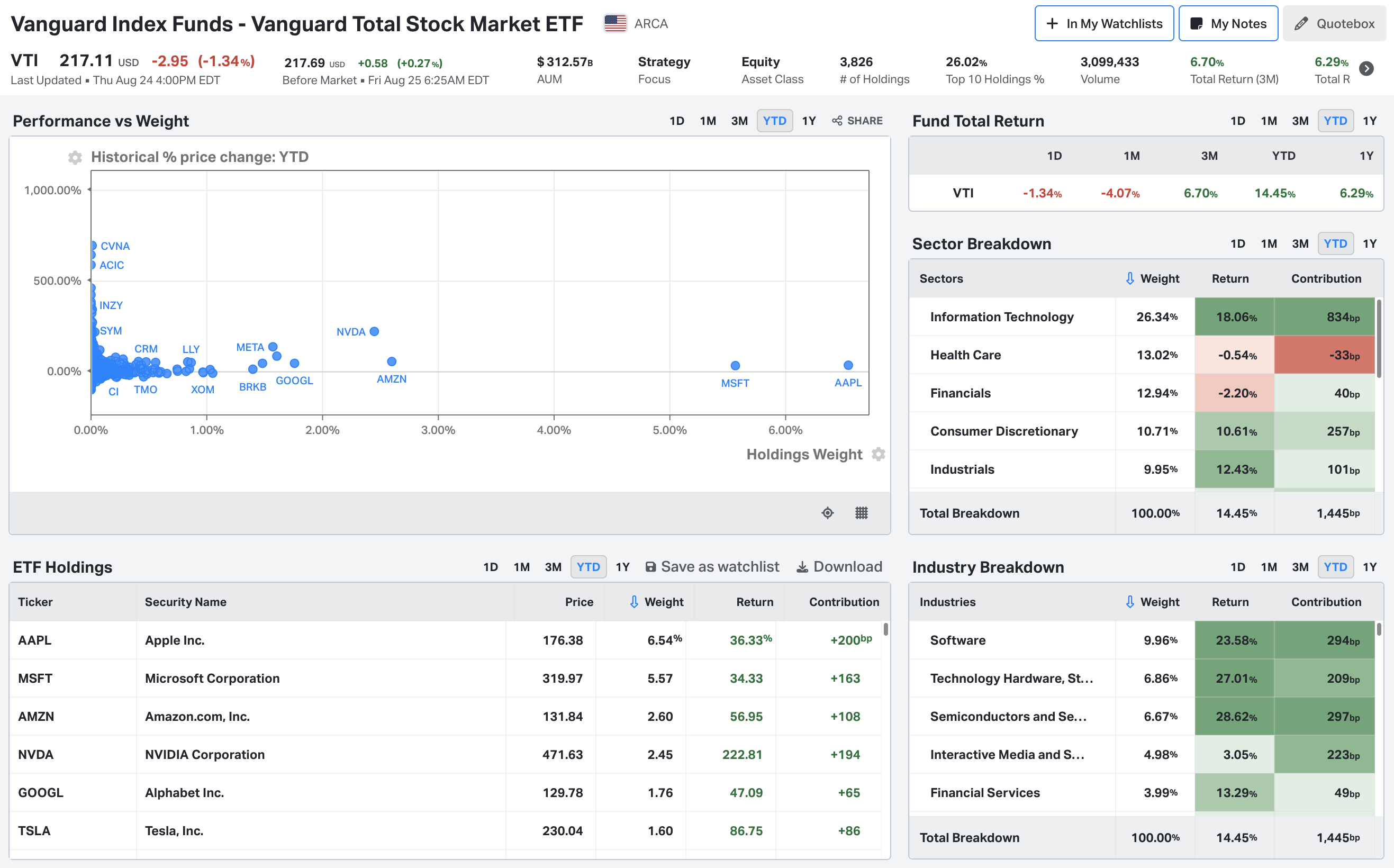Click the crosshair recenter chart icon
This screenshot has width=1394, height=868.
click(x=828, y=513)
